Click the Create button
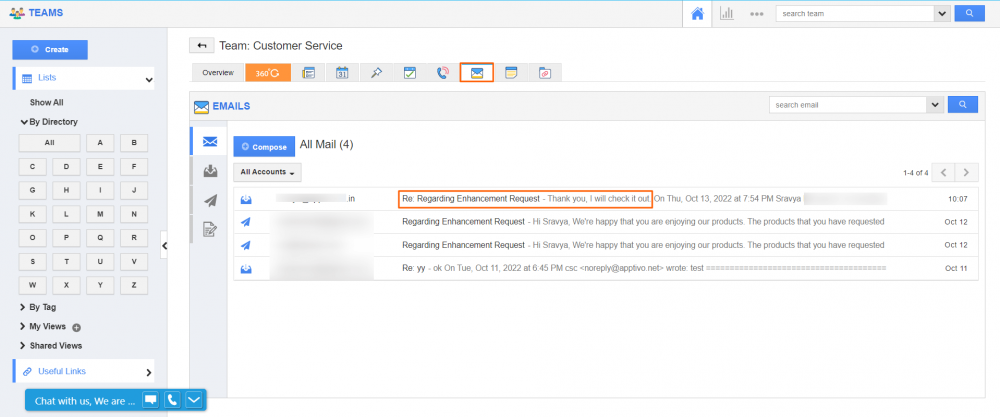 (50, 49)
